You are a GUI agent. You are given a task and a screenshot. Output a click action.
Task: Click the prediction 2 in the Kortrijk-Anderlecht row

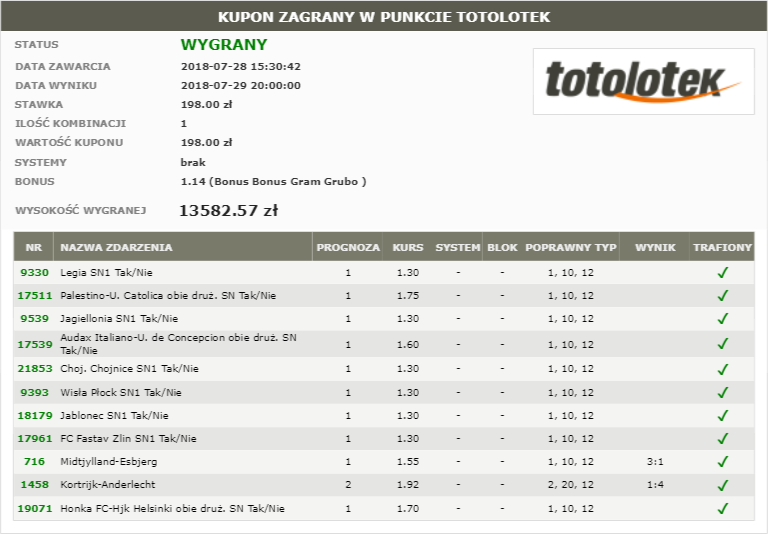(x=348, y=485)
